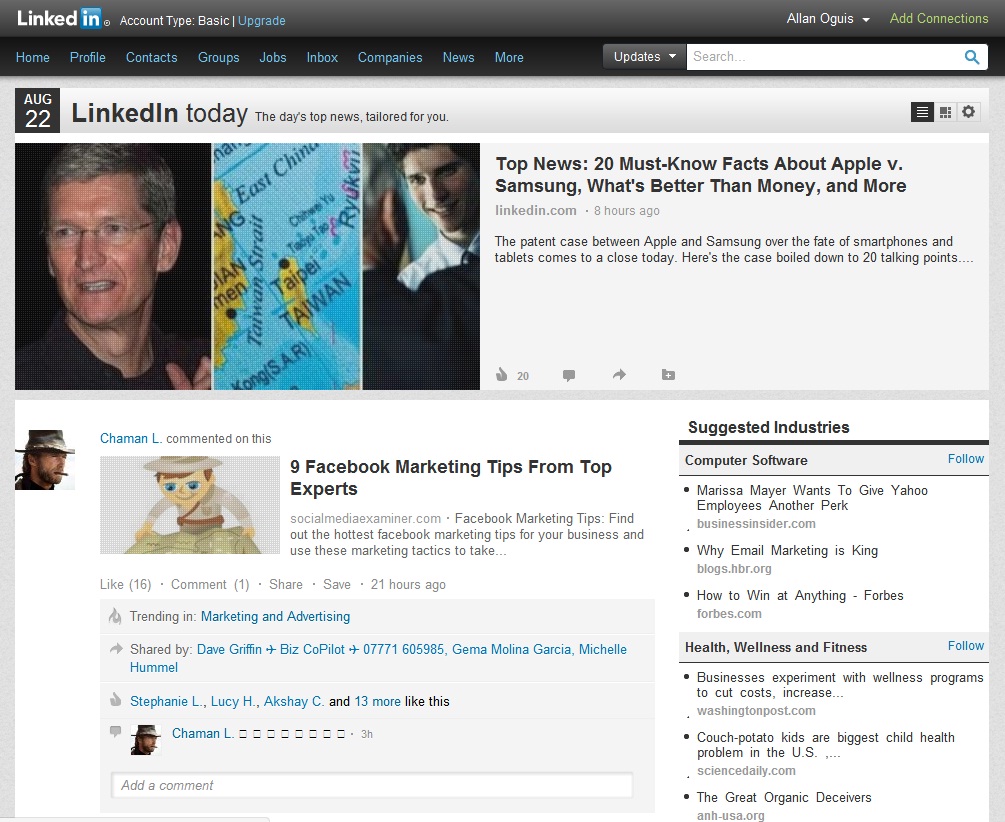
Task: Click the thumbs-up icon on the Apple story
Action: tap(501, 374)
